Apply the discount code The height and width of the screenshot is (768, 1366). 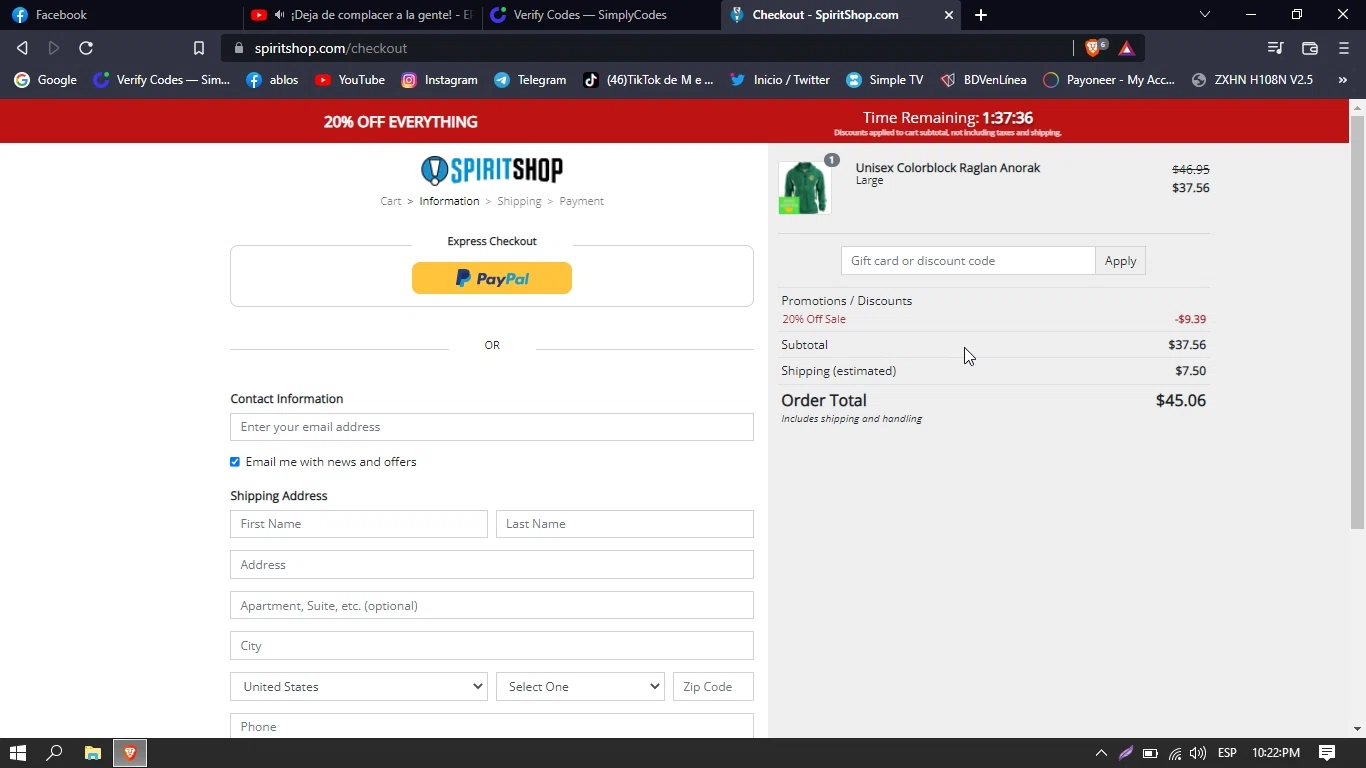1120,261
